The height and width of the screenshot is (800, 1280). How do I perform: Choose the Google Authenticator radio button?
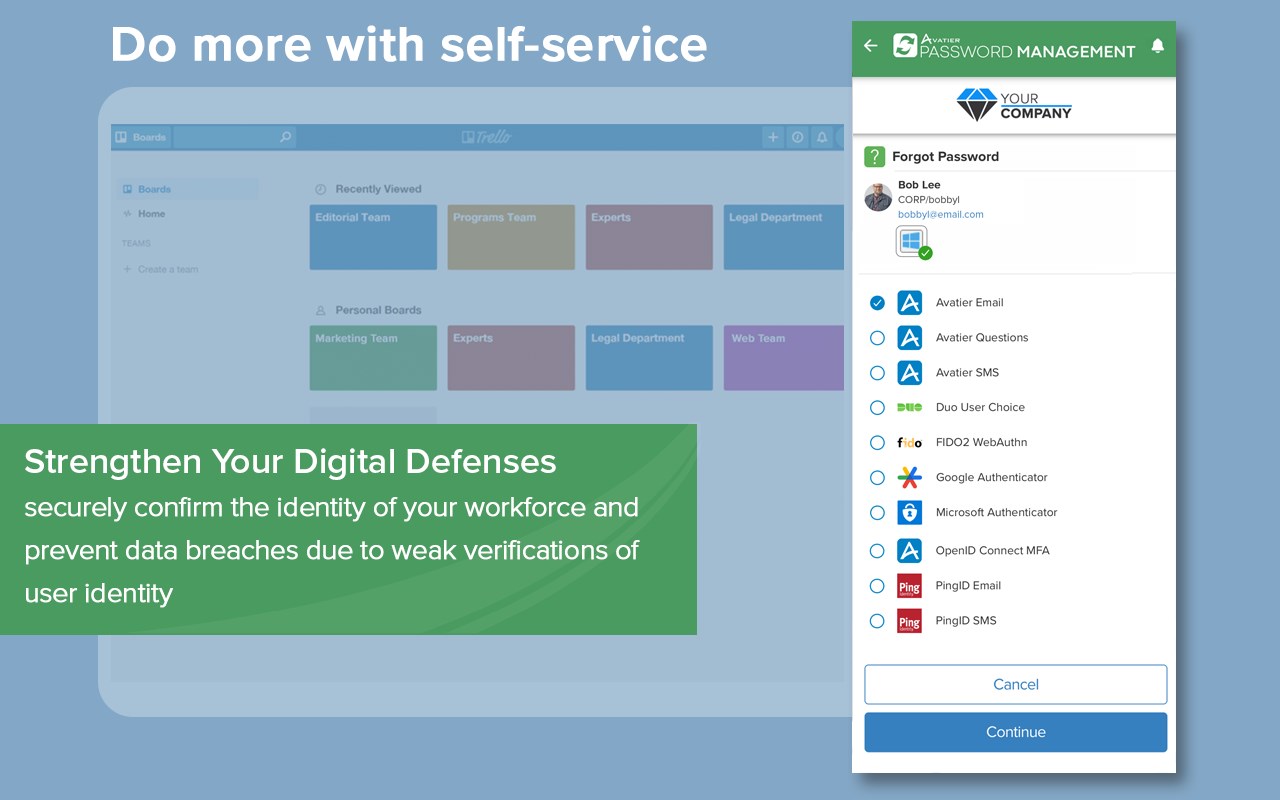(877, 478)
